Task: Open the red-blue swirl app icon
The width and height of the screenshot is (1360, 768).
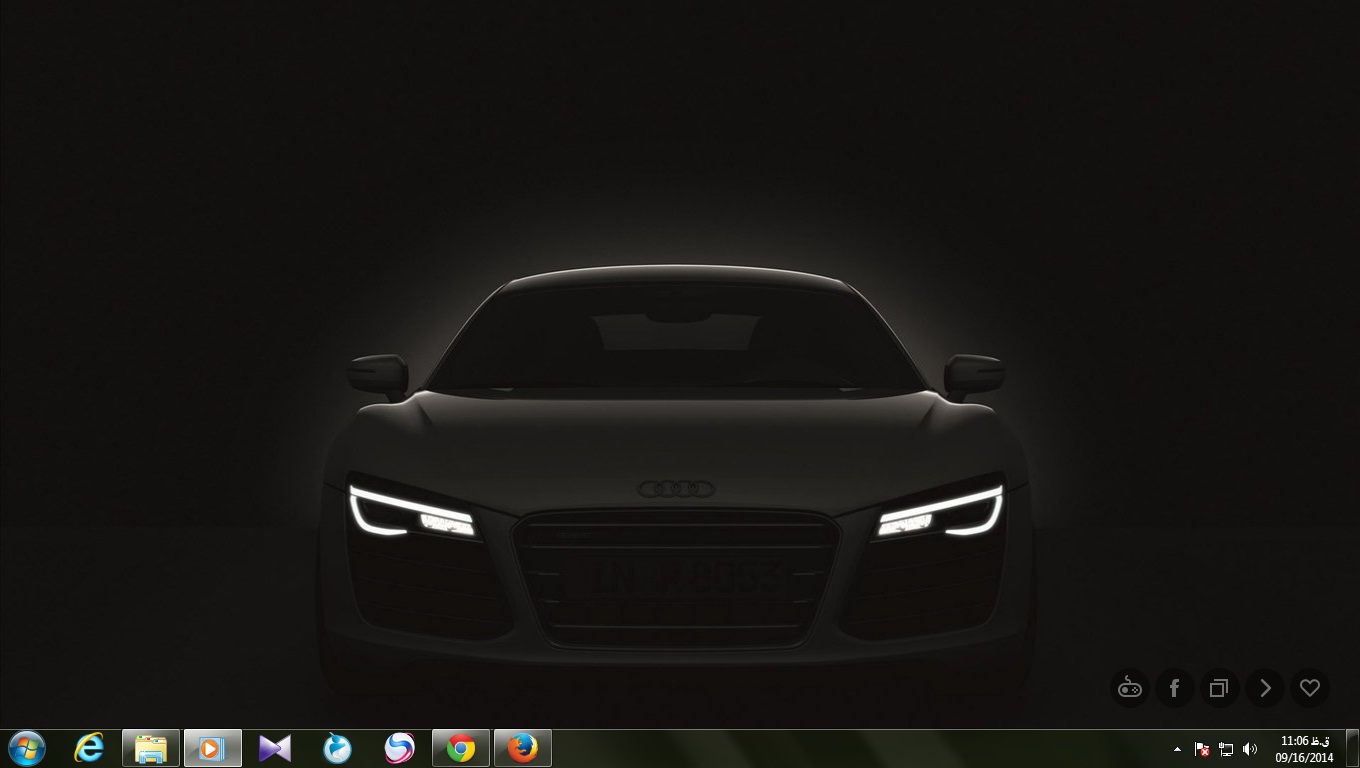Action: pyautogui.click(x=399, y=748)
